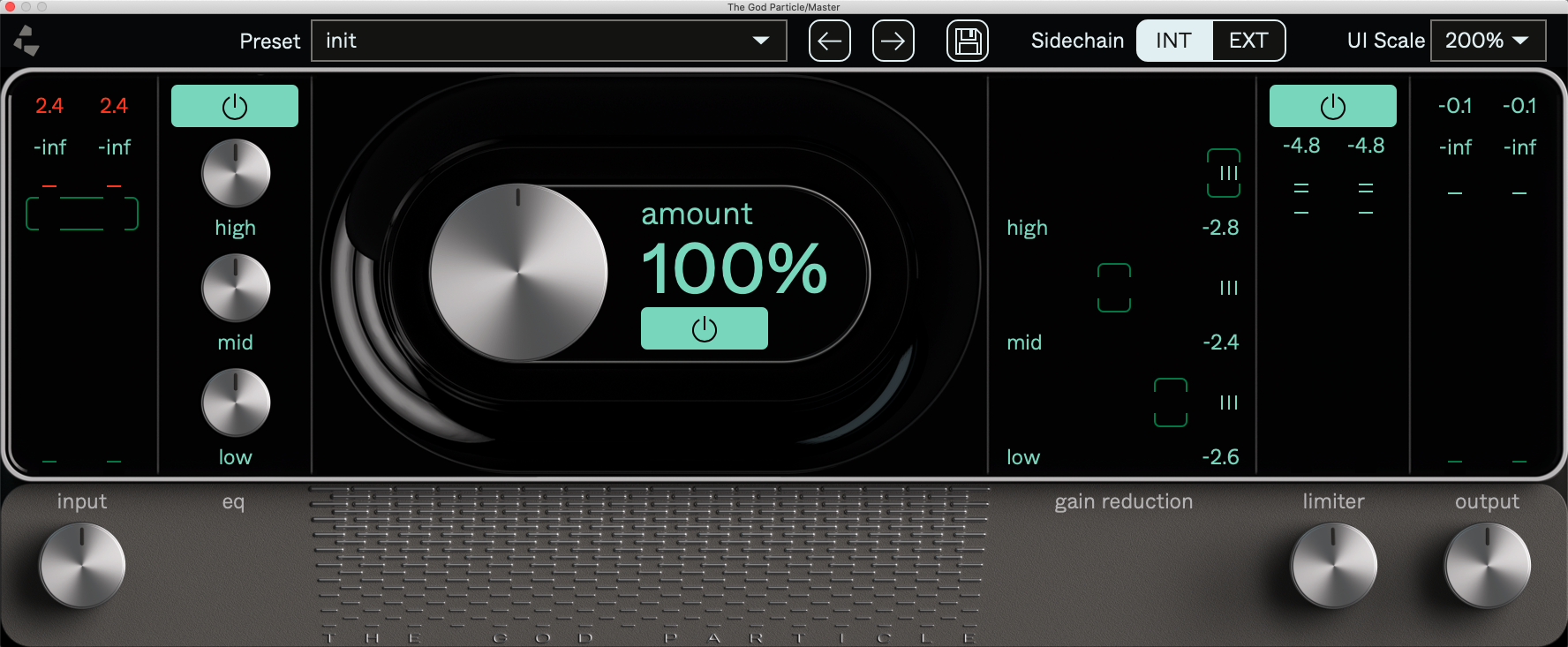Click the mid gain reduction value -2.4

click(x=1220, y=342)
